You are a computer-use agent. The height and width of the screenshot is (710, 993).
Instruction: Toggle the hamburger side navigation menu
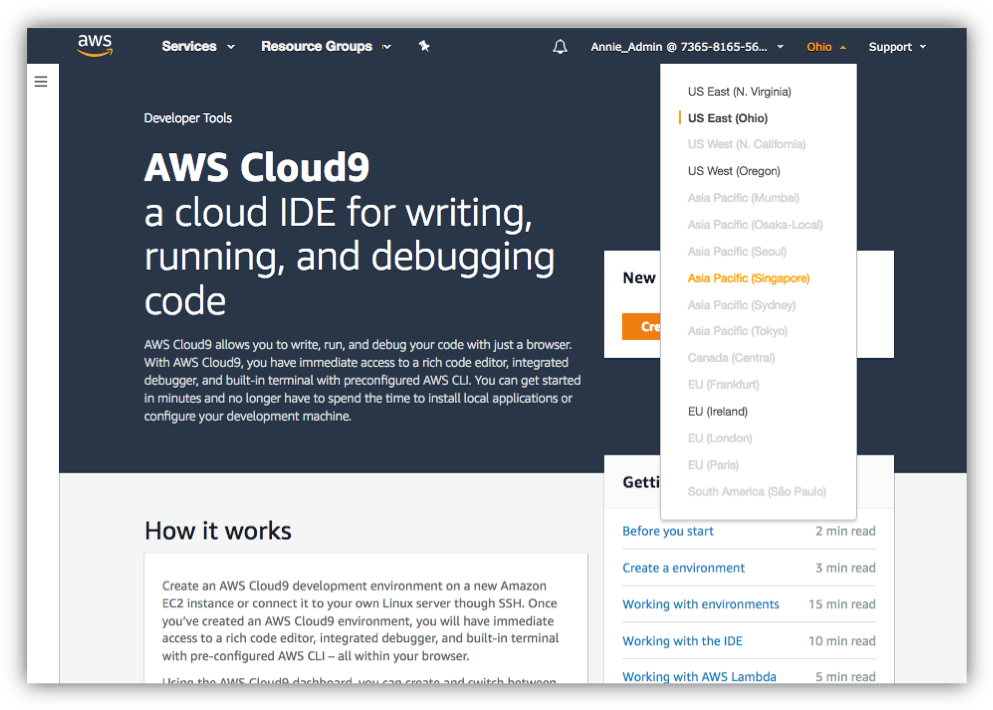click(x=41, y=82)
